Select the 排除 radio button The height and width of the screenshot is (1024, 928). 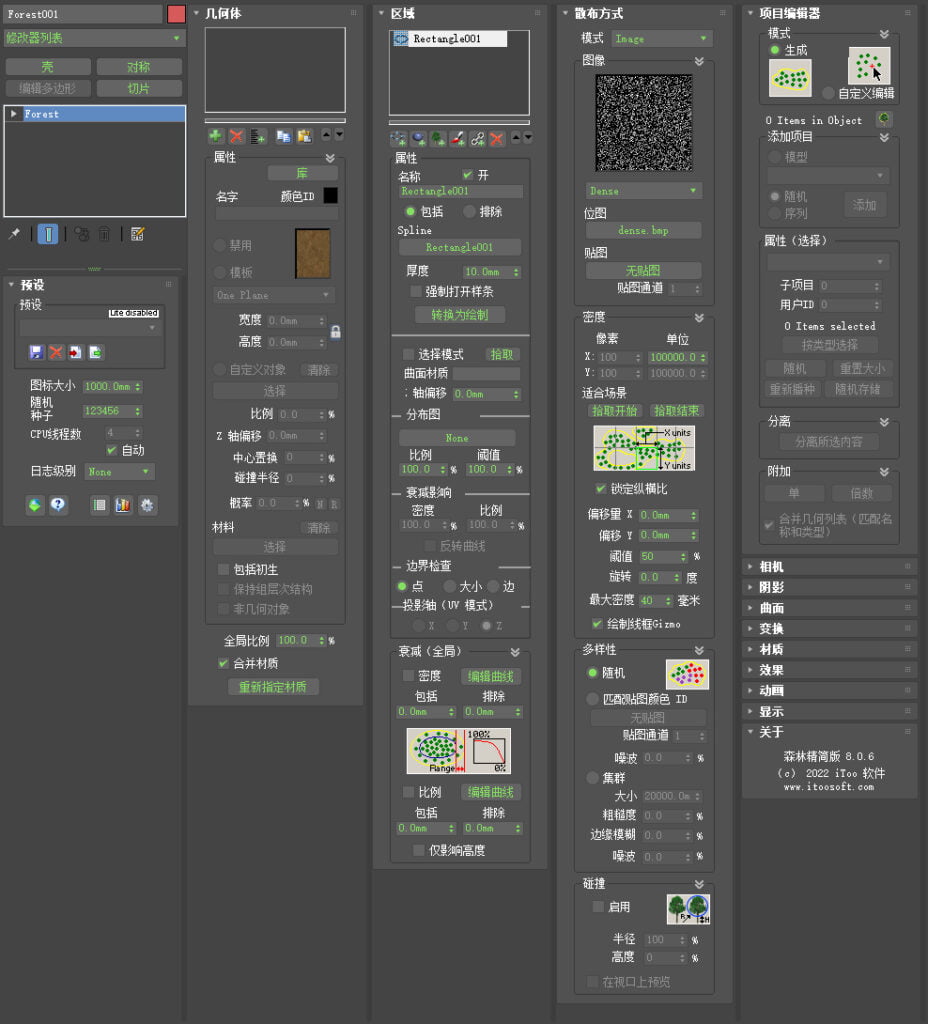click(x=469, y=212)
